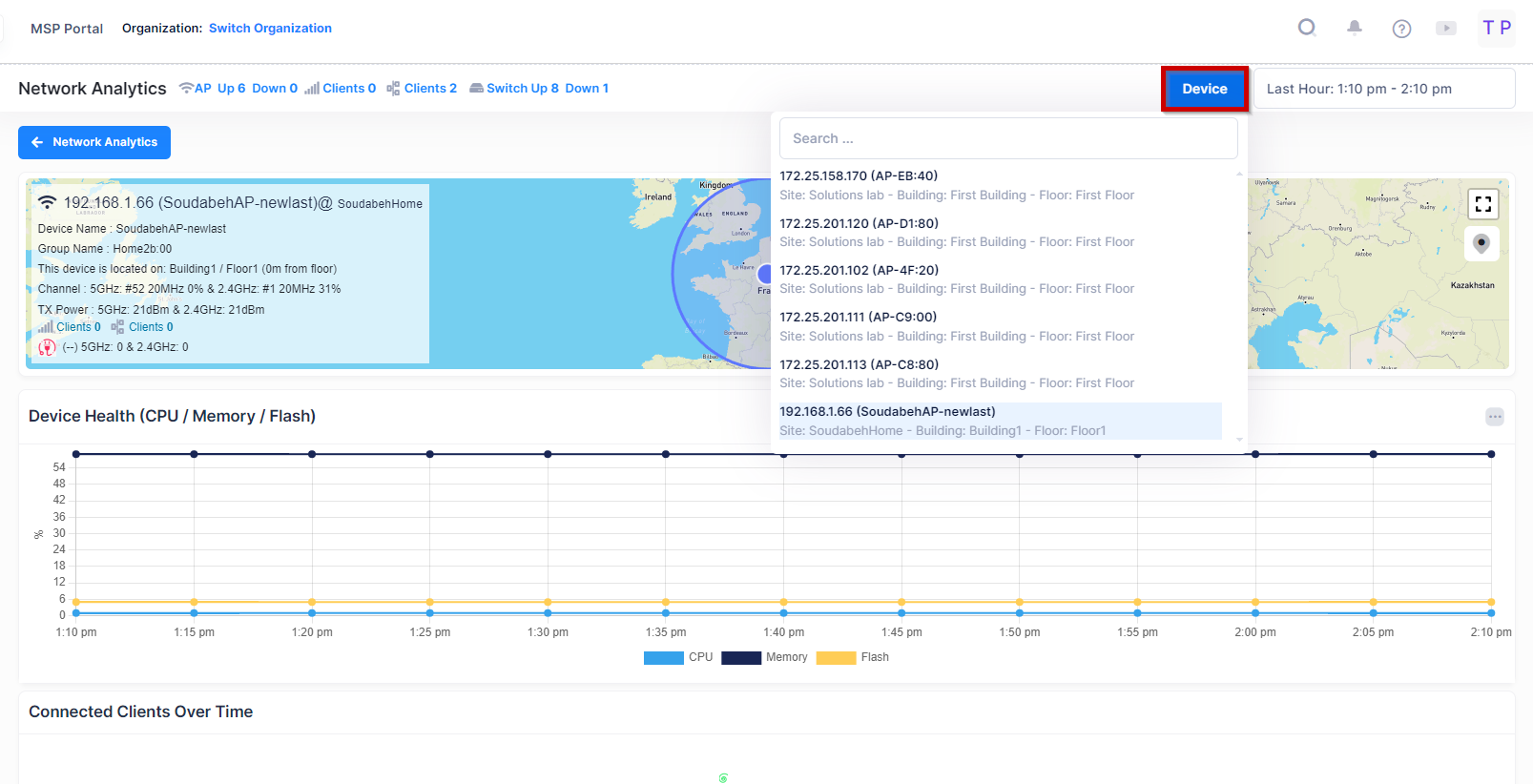Image resolution: width=1533 pixels, height=784 pixels.
Task: Toggle Flash series in chart legend
Action: (853, 657)
